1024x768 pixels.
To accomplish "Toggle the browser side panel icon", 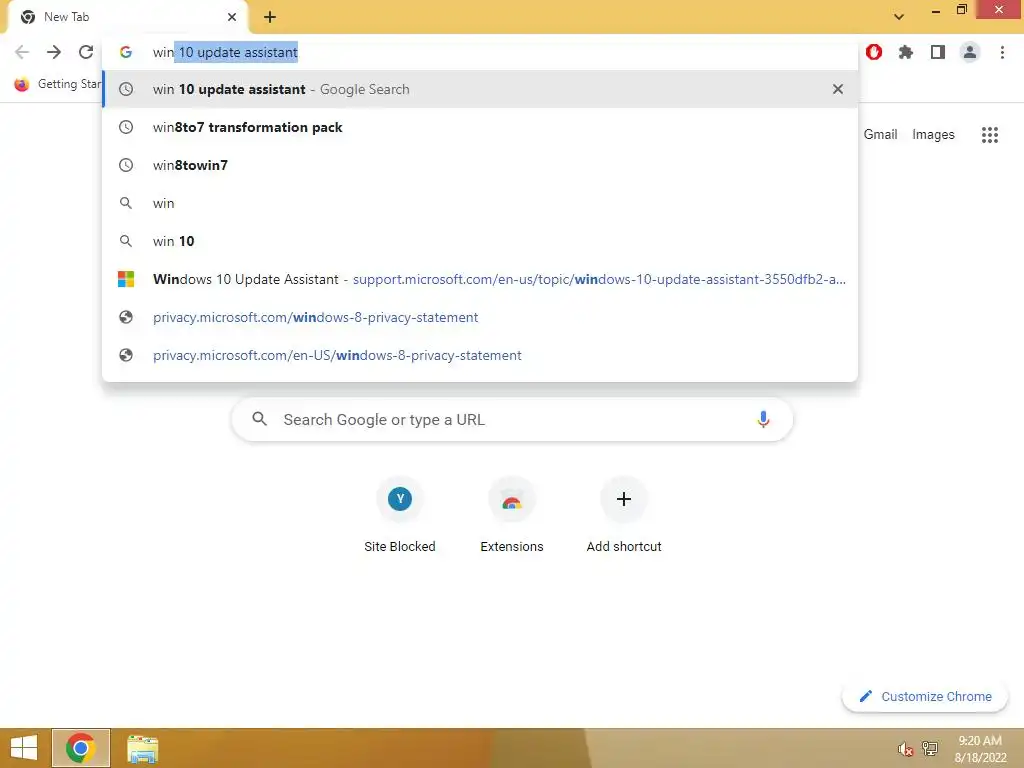I will point(938,52).
